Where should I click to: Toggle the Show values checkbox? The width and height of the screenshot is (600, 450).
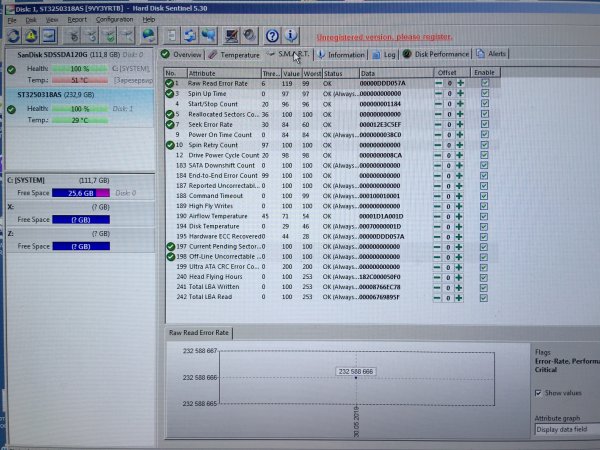[x=541, y=393]
